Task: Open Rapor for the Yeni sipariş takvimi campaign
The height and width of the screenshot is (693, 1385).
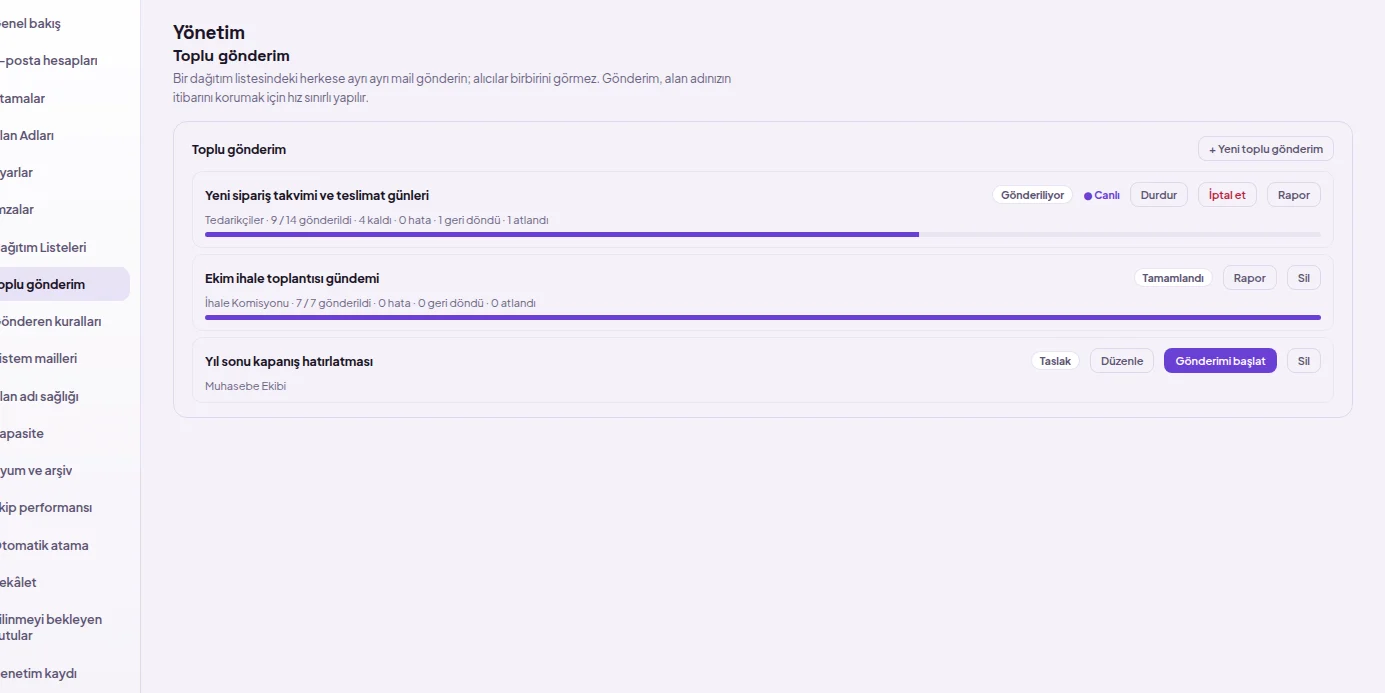Action: coord(1294,195)
